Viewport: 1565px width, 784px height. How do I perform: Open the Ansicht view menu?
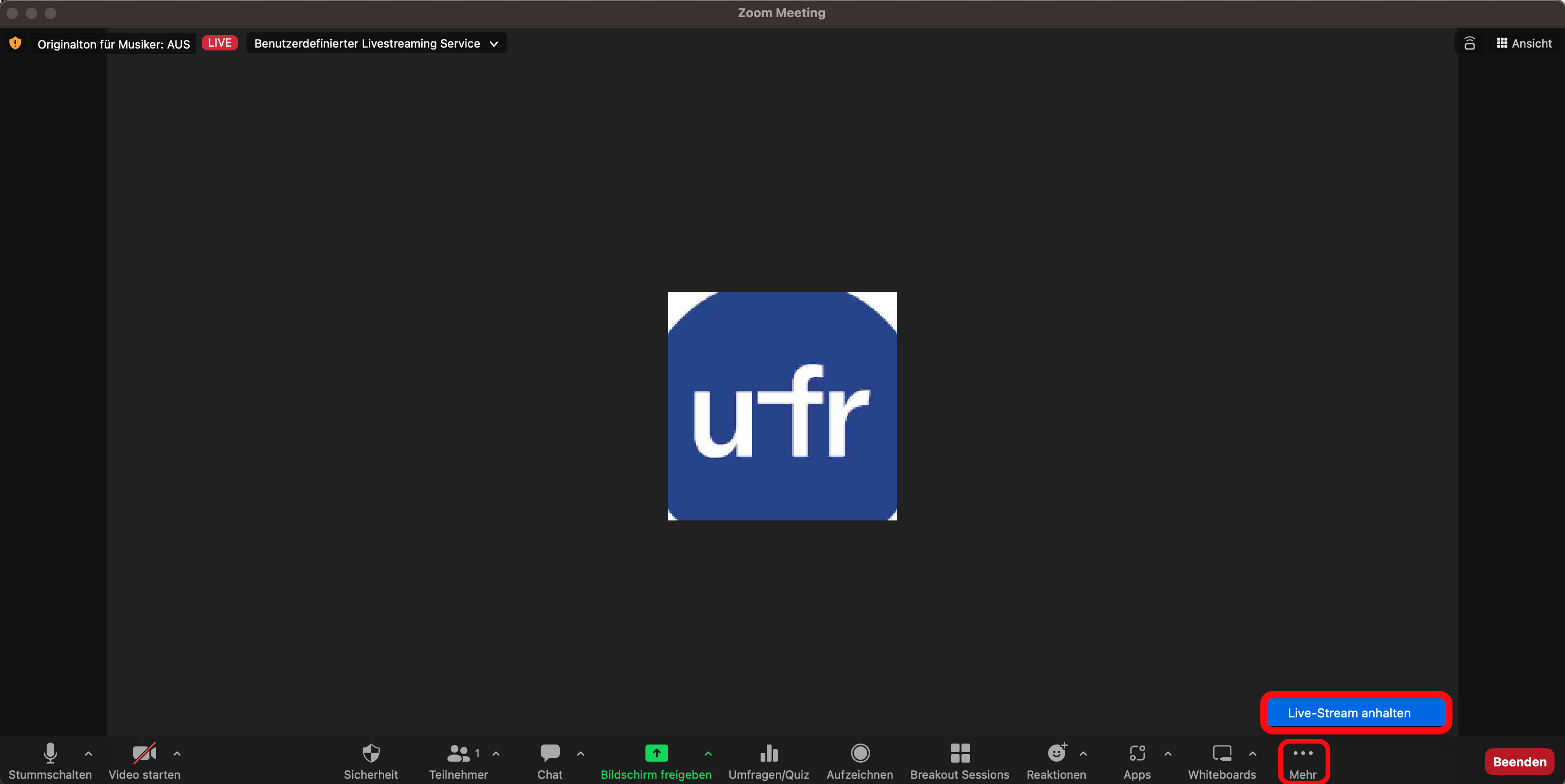pos(1524,43)
